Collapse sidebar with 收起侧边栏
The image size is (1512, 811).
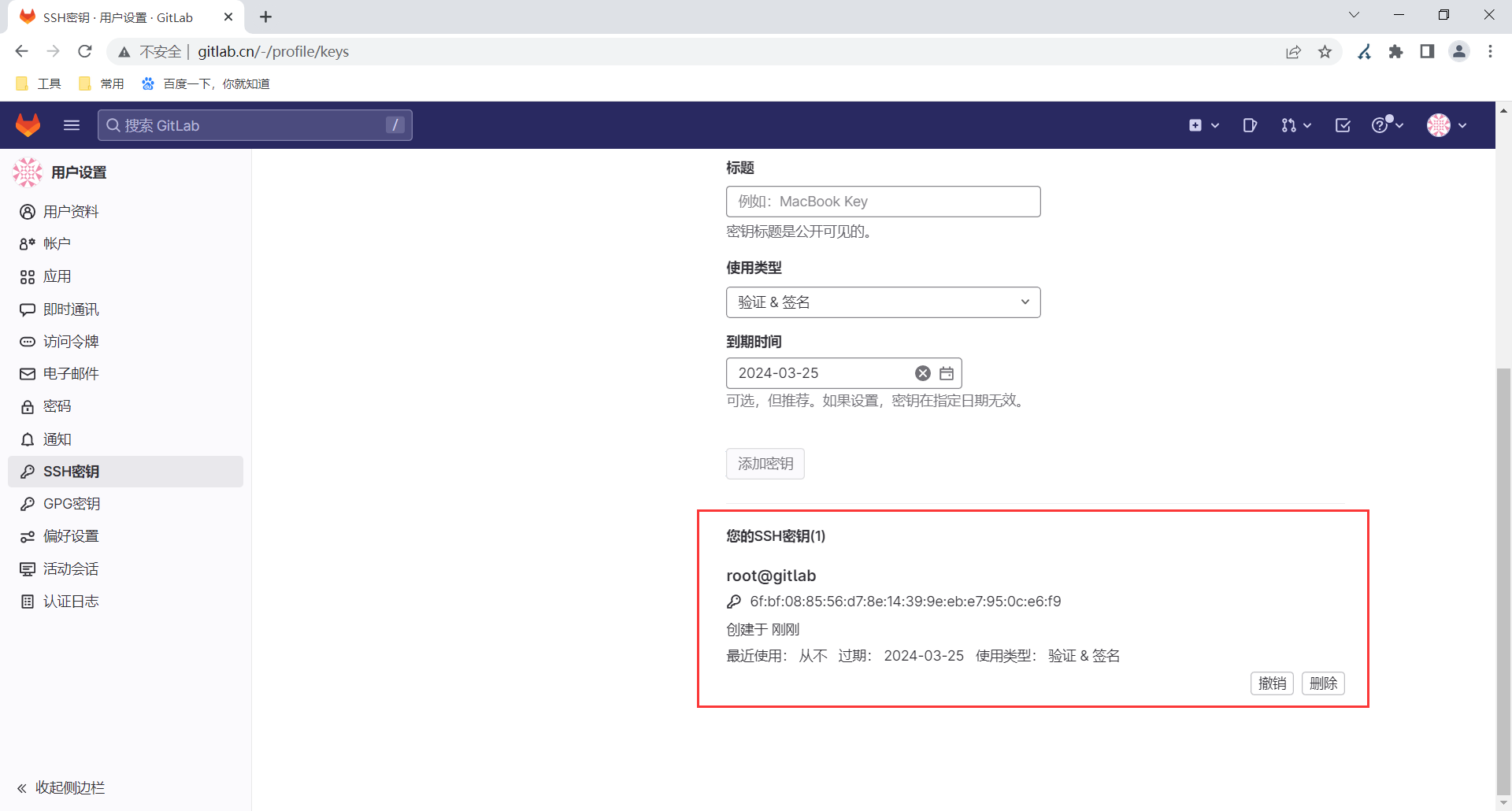click(61, 788)
